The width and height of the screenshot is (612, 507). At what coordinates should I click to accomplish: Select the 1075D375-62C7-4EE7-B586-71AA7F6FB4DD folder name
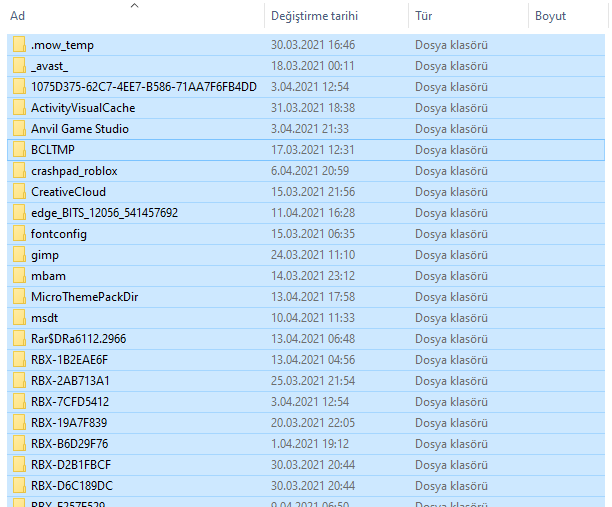pos(144,87)
